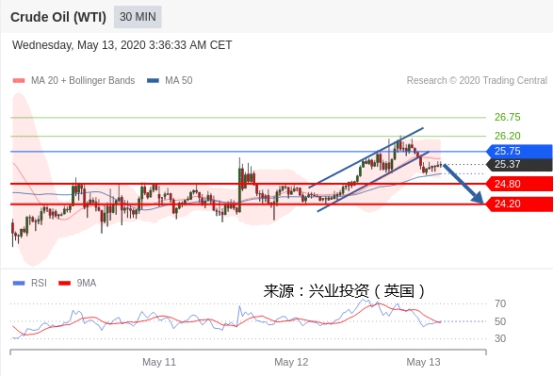554x377 pixels.
Task: Click the RSI 30 level label
Action: pos(500,338)
